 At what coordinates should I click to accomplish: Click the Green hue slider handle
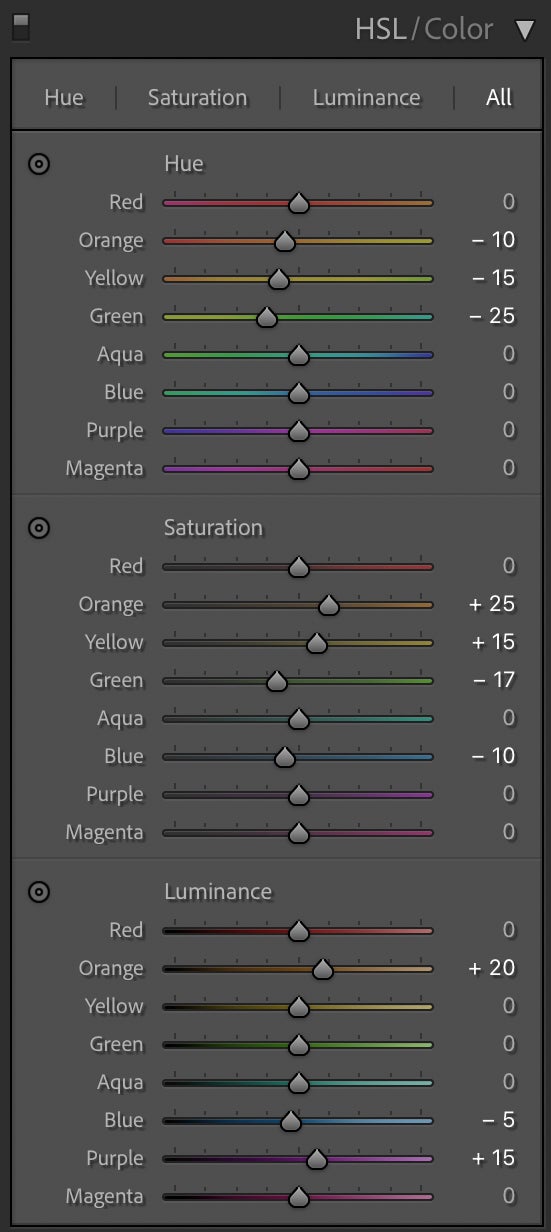click(x=266, y=317)
